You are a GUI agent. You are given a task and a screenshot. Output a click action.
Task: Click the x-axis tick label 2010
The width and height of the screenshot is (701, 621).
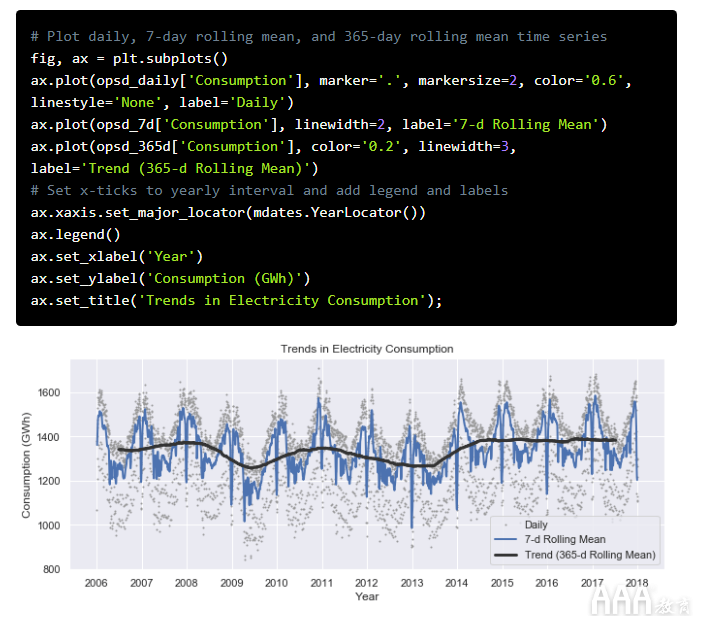point(276,583)
